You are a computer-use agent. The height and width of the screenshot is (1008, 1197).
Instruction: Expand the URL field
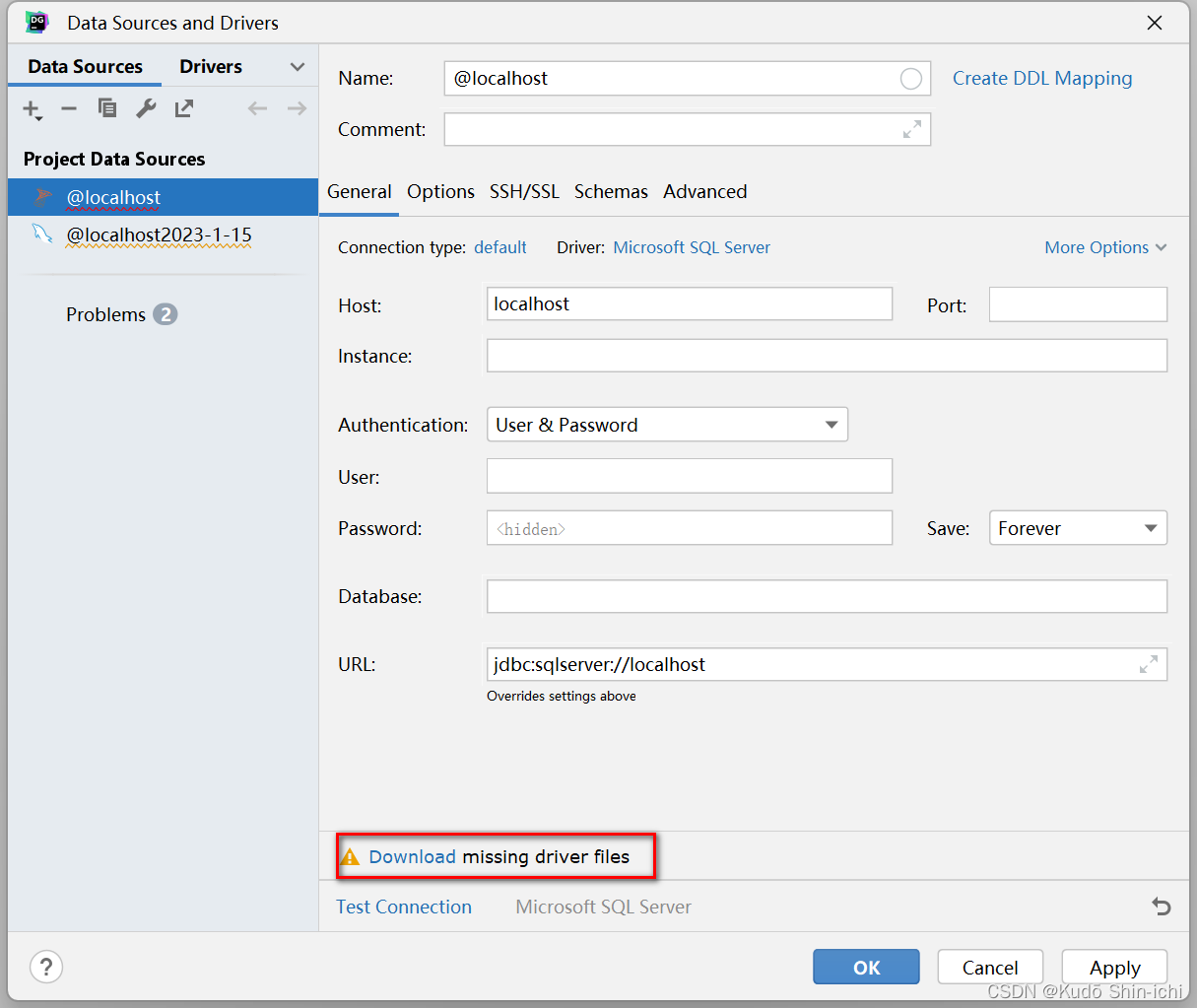pyautogui.click(x=1149, y=664)
